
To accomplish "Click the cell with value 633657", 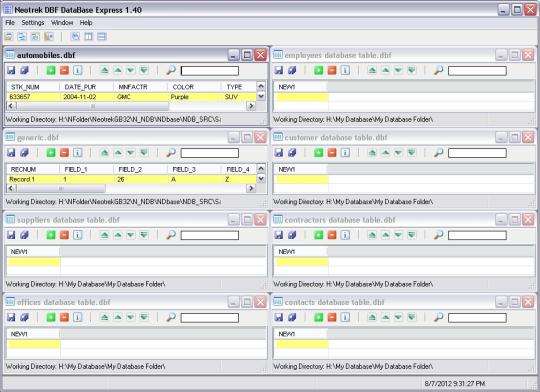I will pyautogui.click(x=33, y=97).
